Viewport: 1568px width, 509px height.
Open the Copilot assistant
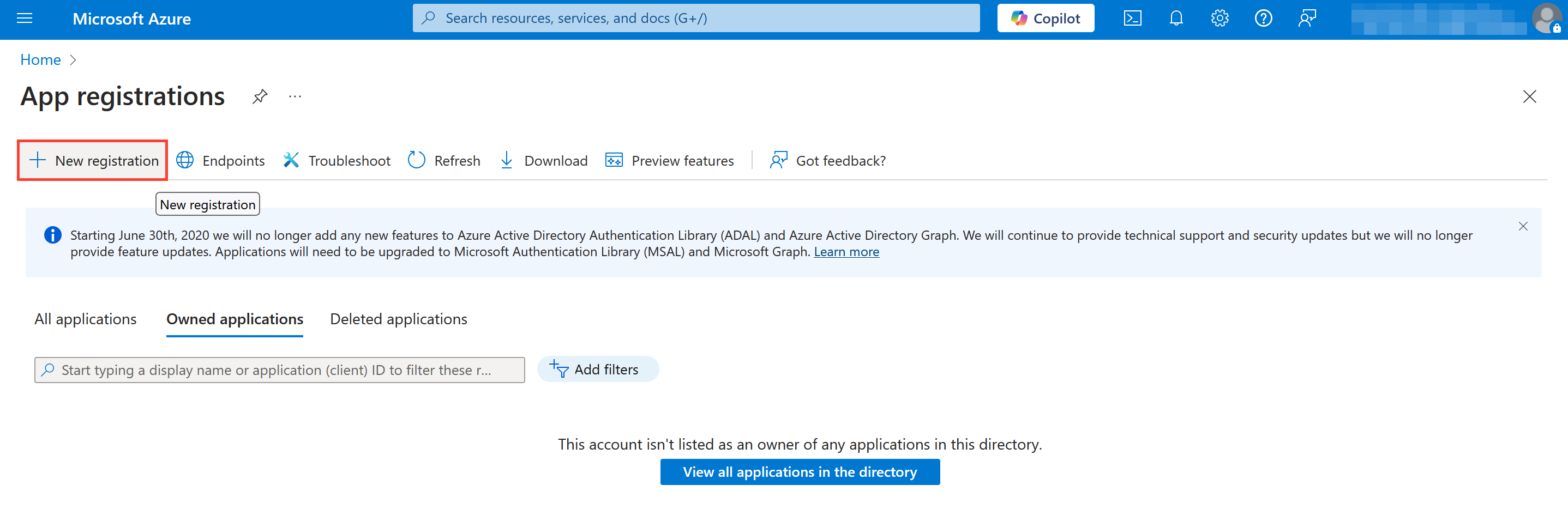1045,18
